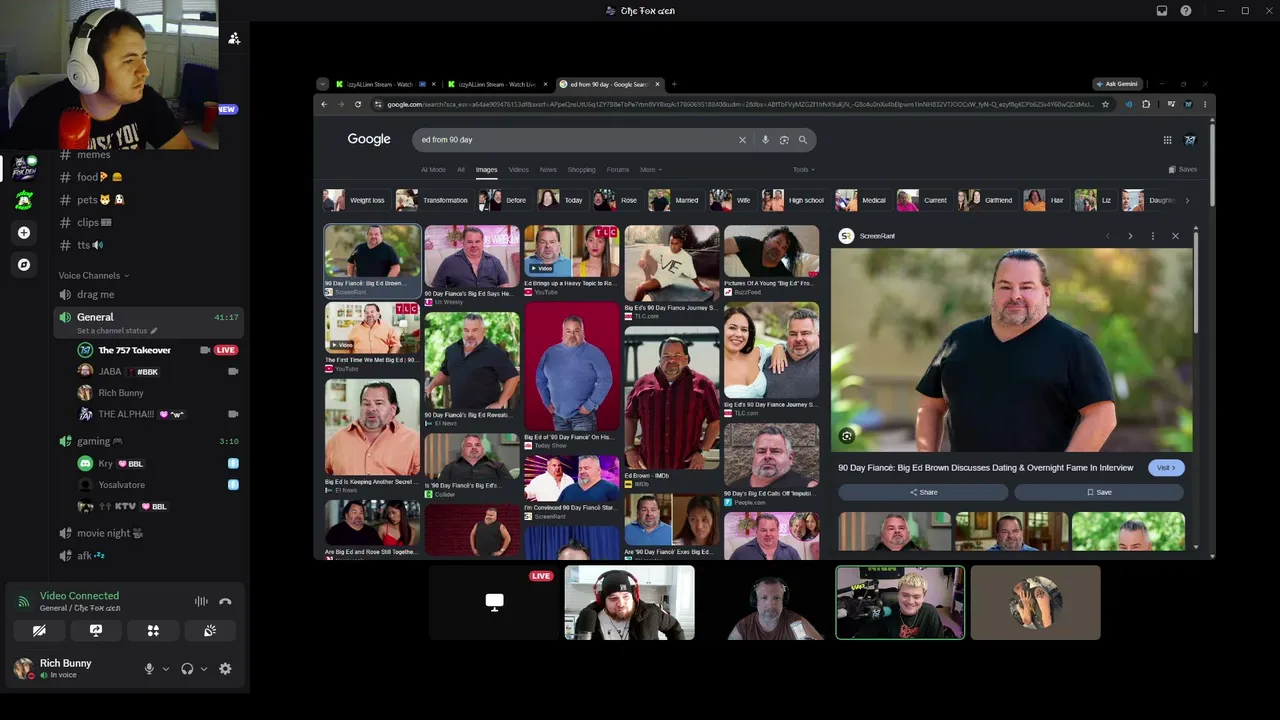This screenshot has height=720, width=1280.
Task: Collapse the Voice Channels category
Action: point(94,276)
